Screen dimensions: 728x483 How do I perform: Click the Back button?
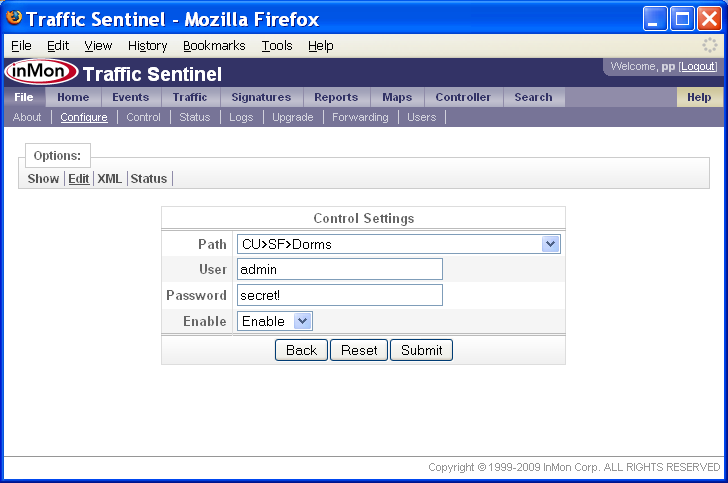click(x=301, y=350)
